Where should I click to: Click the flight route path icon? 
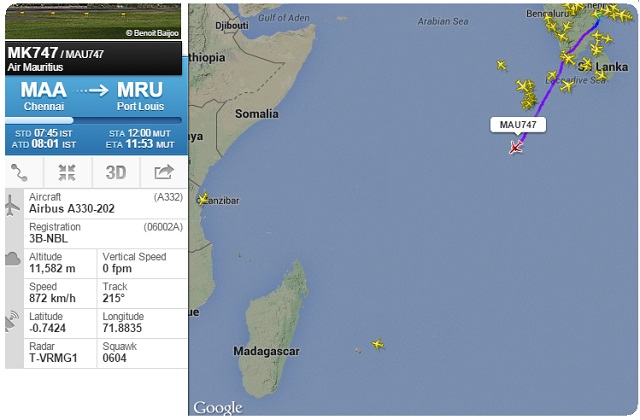20,171
